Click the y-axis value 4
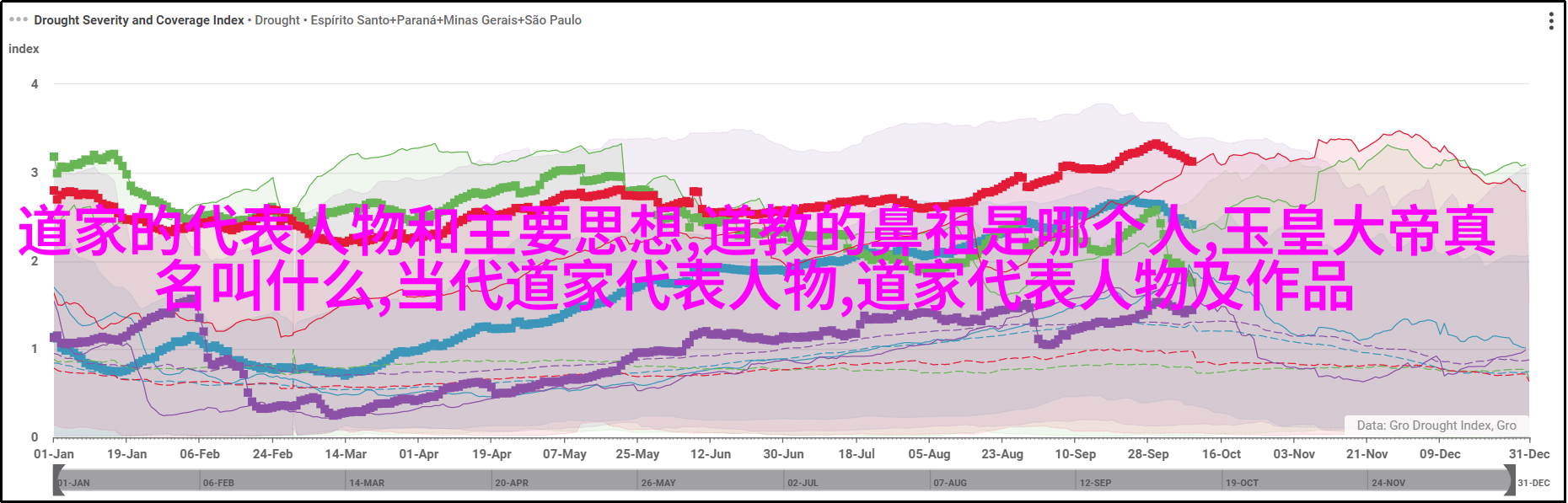1568x503 pixels. point(35,84)
